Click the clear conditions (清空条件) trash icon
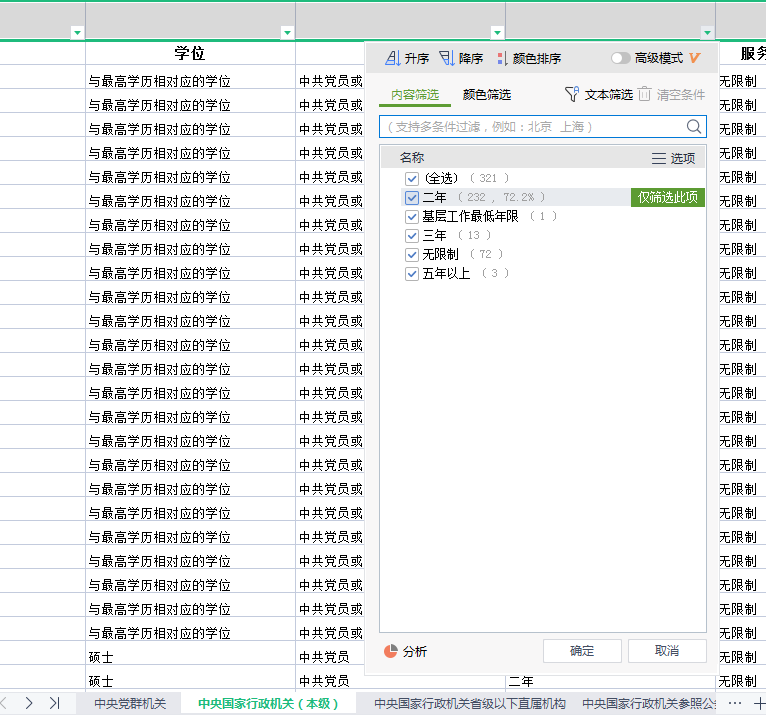Viewport: 766px width, 715px height. (645, 94)
